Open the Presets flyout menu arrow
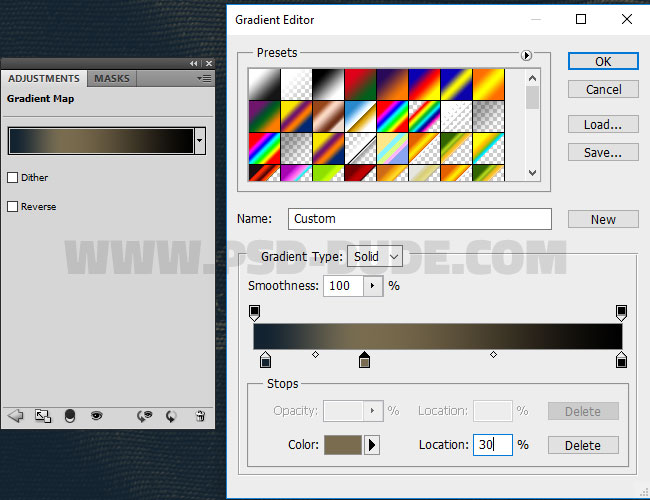The height and width of the screenshot is (500, 650). (526, 55)
